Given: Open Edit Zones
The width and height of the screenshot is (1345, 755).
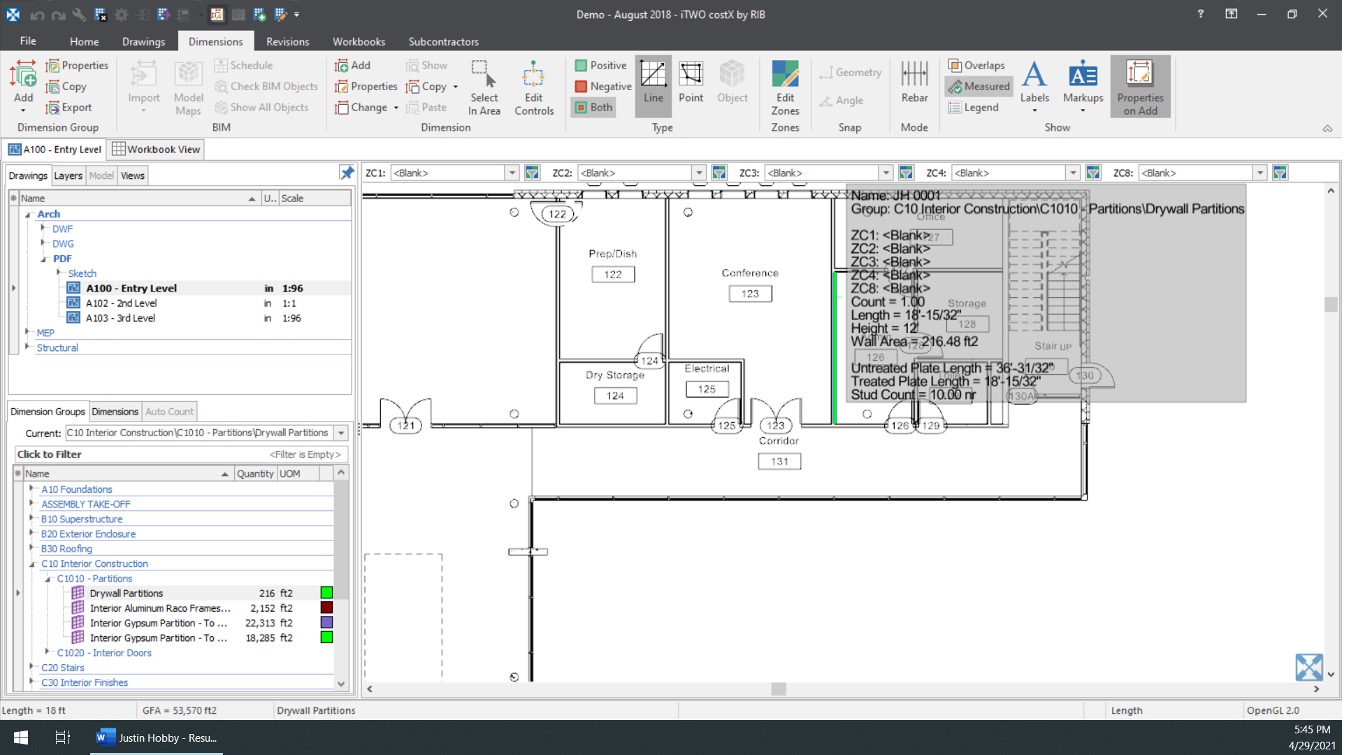Looking at the screenshot, I should [785, 87].
